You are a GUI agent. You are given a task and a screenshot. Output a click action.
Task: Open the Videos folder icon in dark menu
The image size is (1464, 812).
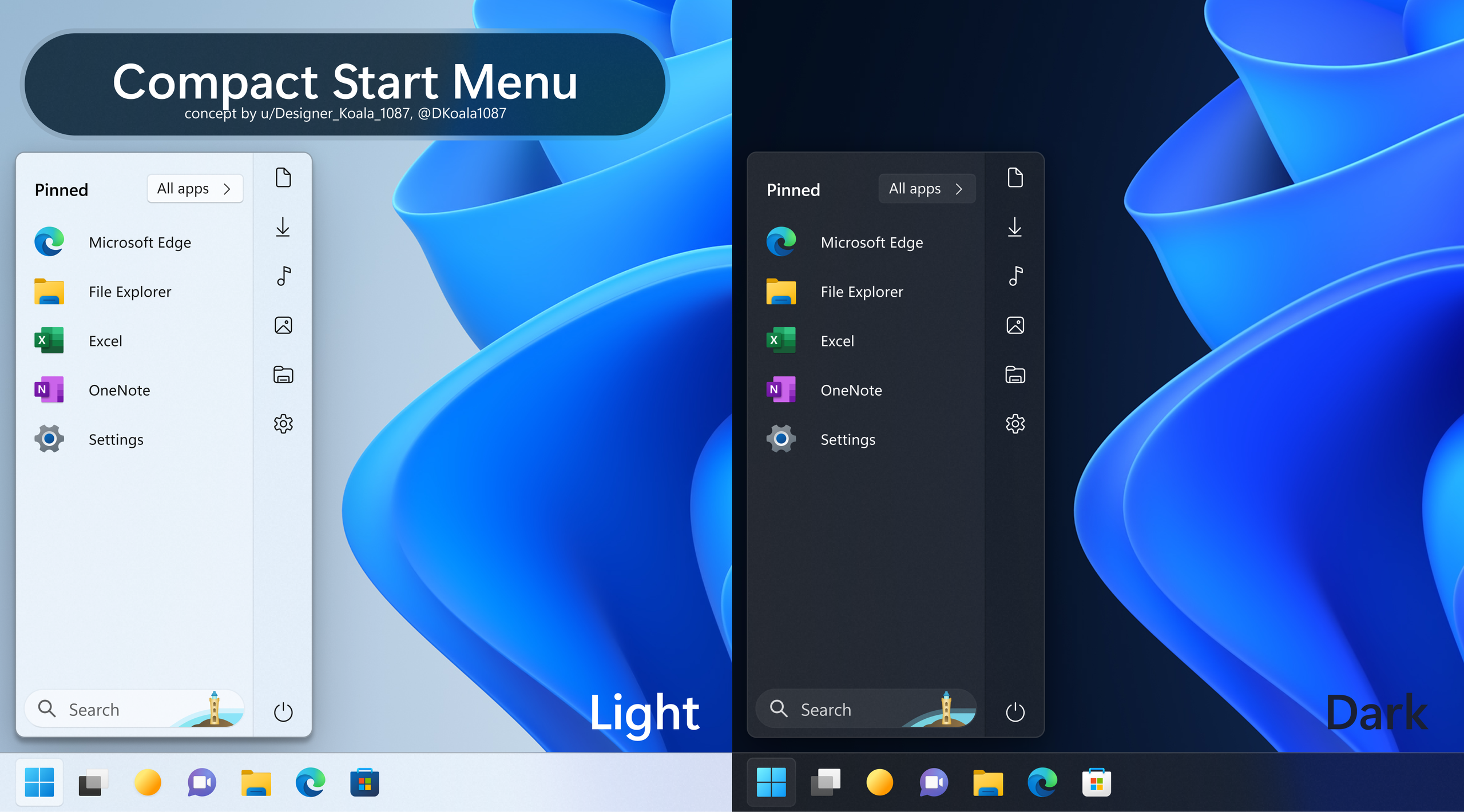[1015, 375]
